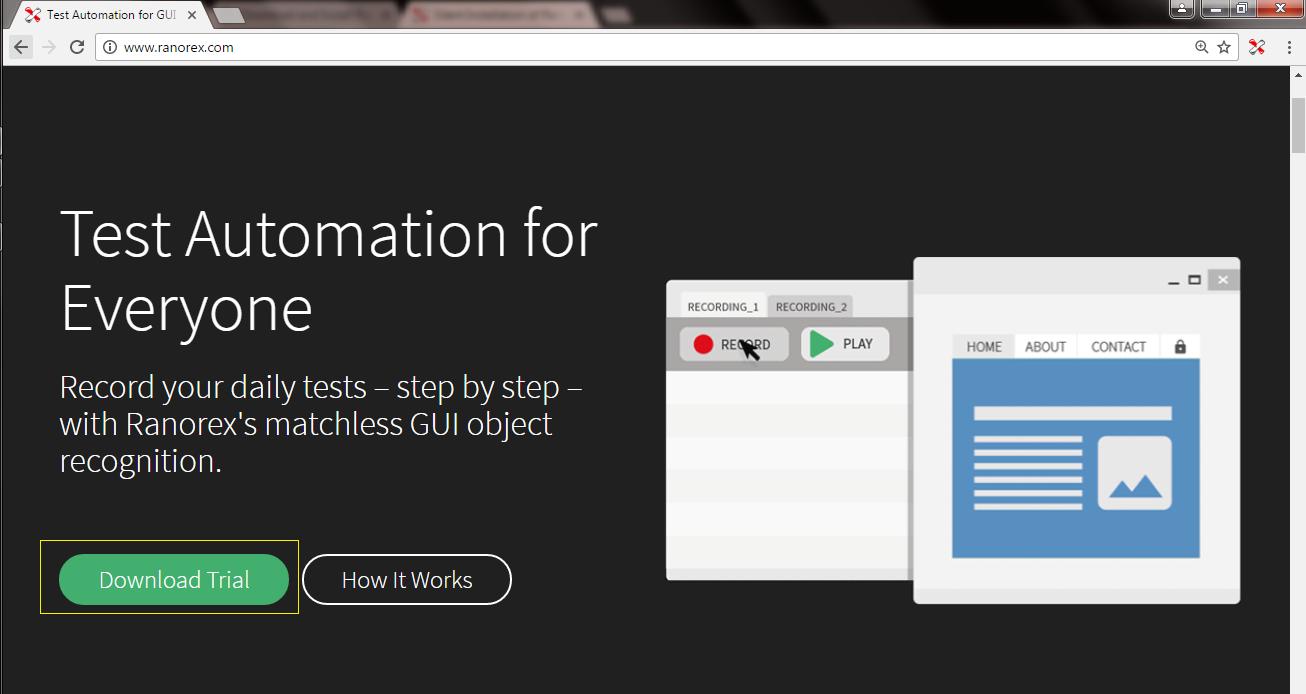Screen dimensions: 1306x694
Task: Open the ABOUT item in illustration
Action: 1045,346
